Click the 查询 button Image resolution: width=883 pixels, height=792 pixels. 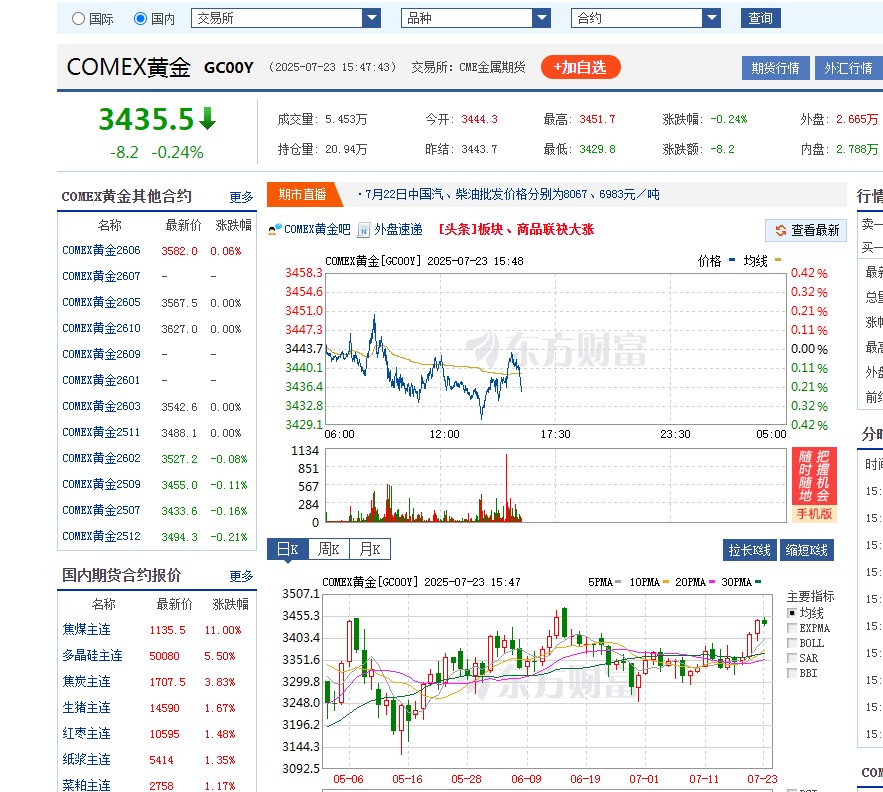tap(760, 18)
